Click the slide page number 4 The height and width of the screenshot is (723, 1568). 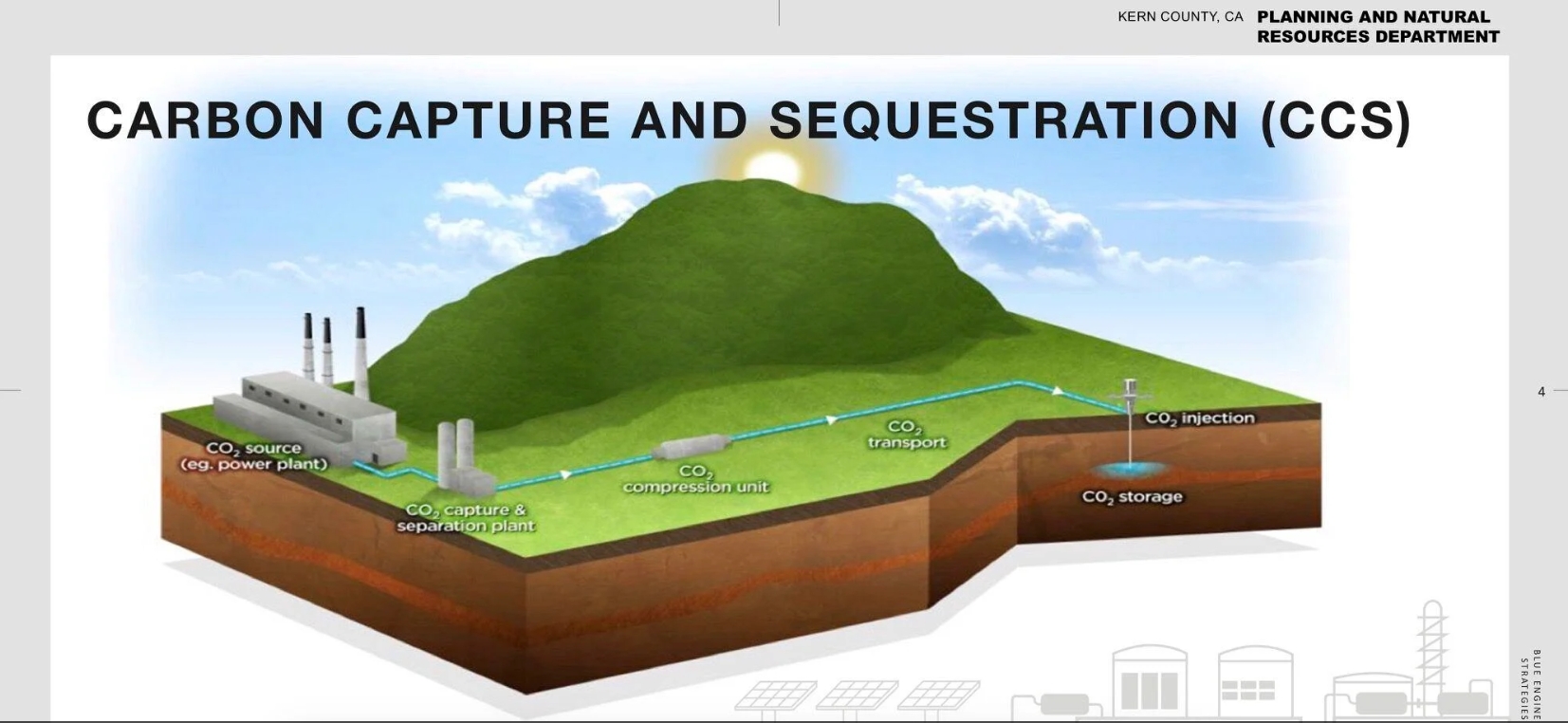tap(1540, 391)
